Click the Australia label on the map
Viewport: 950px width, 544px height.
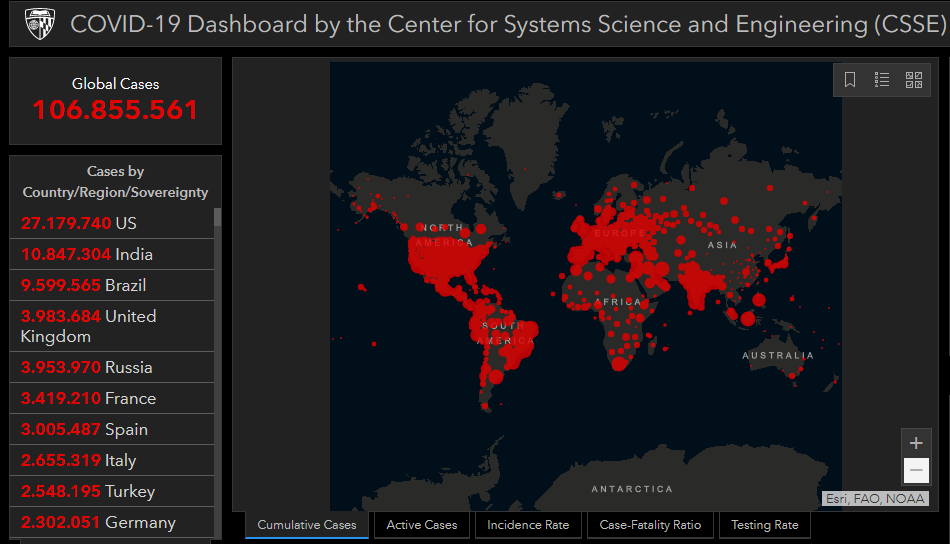(778, 356)
